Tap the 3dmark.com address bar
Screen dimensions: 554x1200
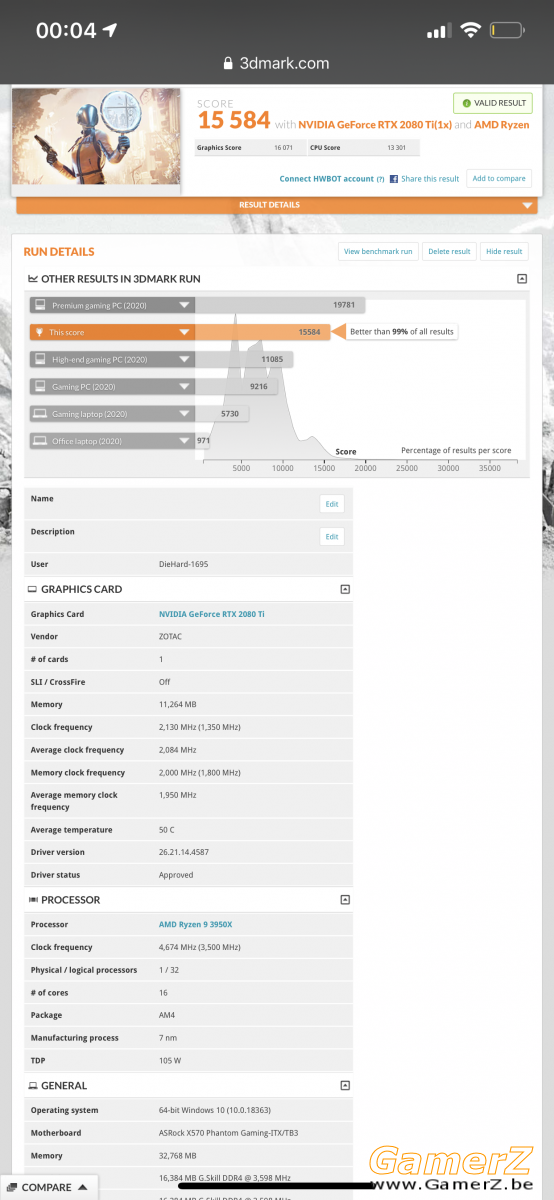[277, 62]
